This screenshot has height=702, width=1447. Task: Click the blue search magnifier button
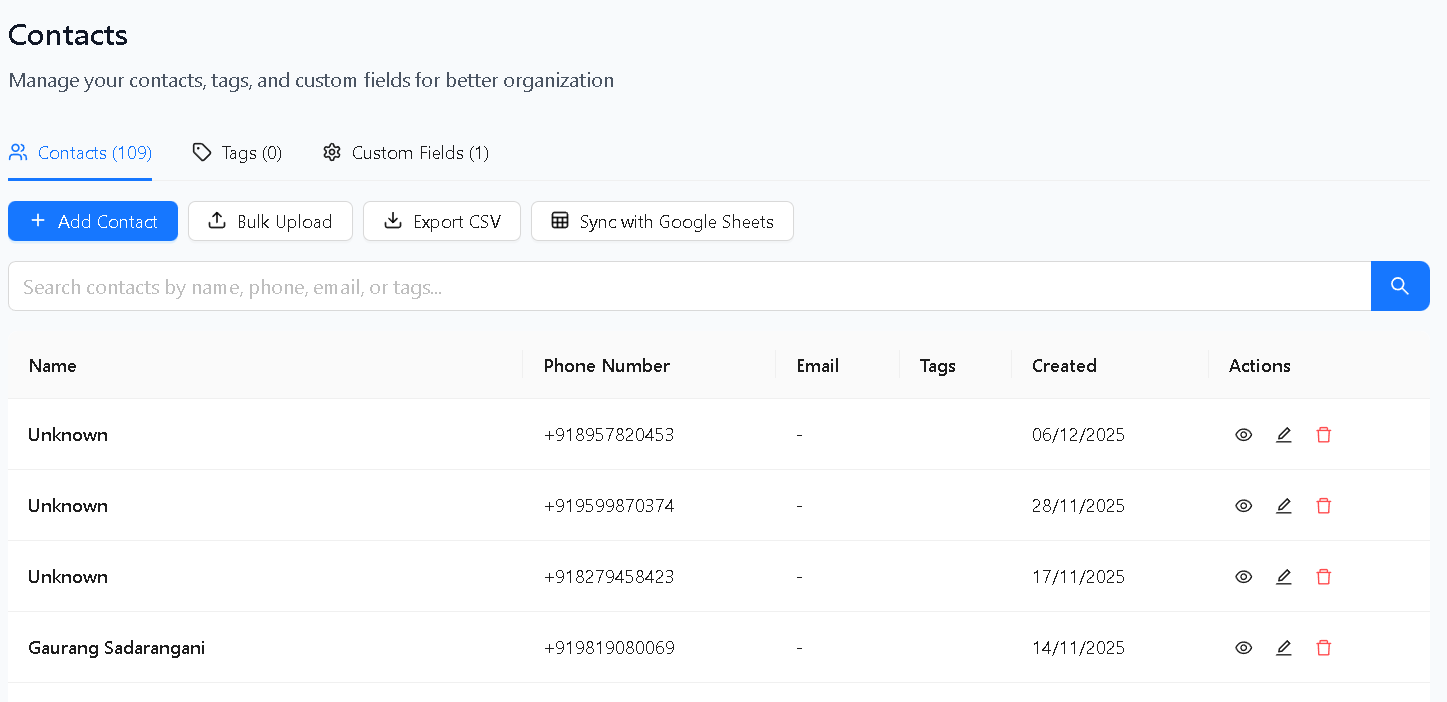tap(1400, 286)
